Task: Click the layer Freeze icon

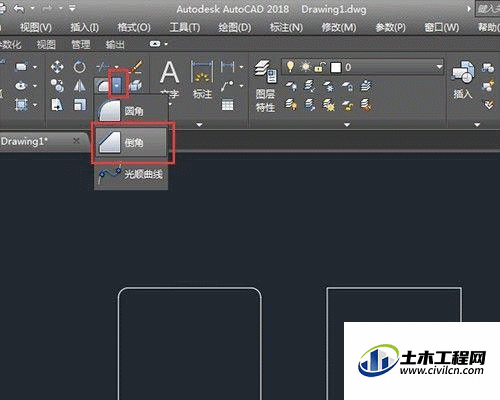Action: click(x=328, y=86)
